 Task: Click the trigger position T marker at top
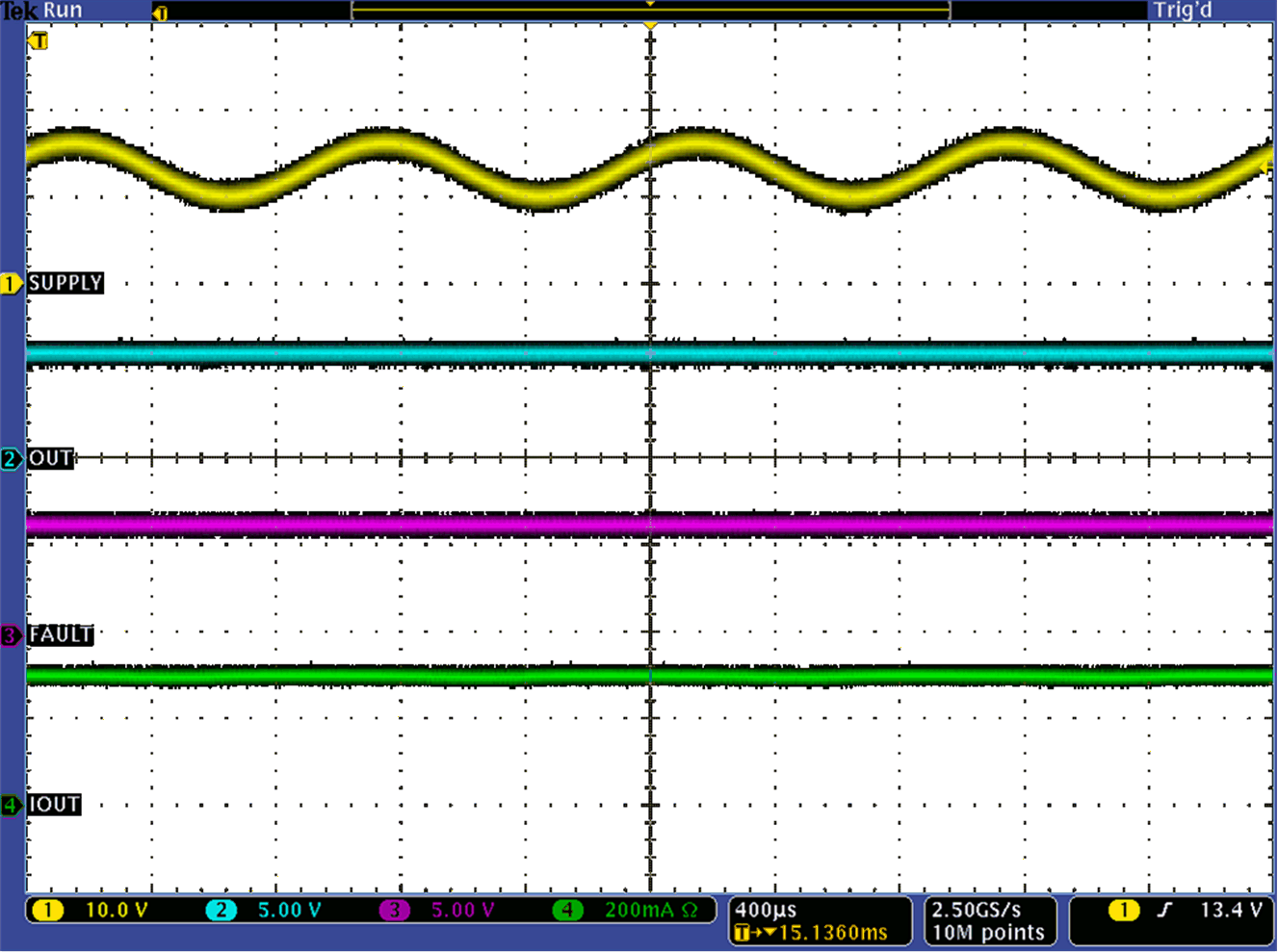651,27
